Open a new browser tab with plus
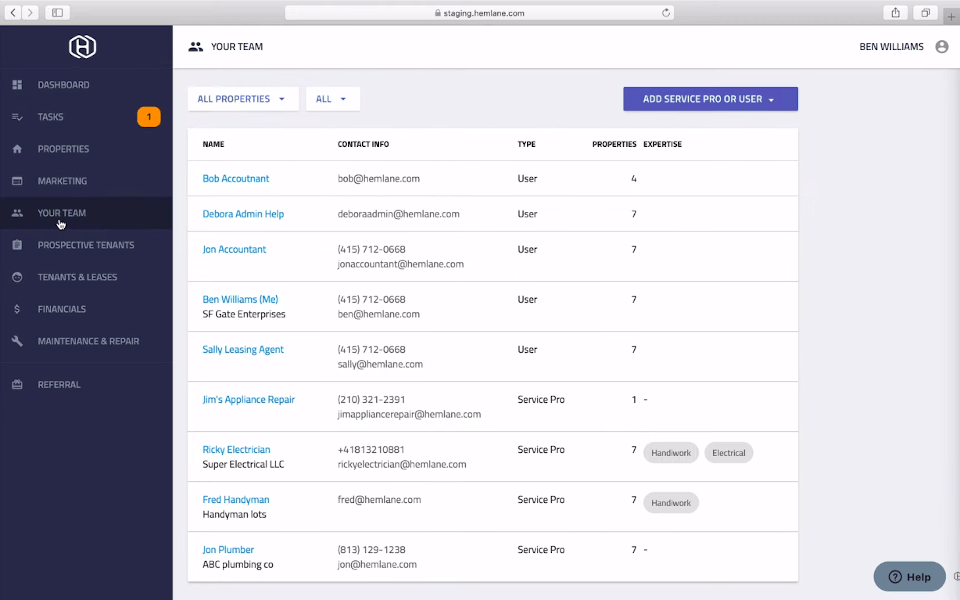Image resolution: width=960 pixels, height=600 pixels. click(x=951, y=16)
